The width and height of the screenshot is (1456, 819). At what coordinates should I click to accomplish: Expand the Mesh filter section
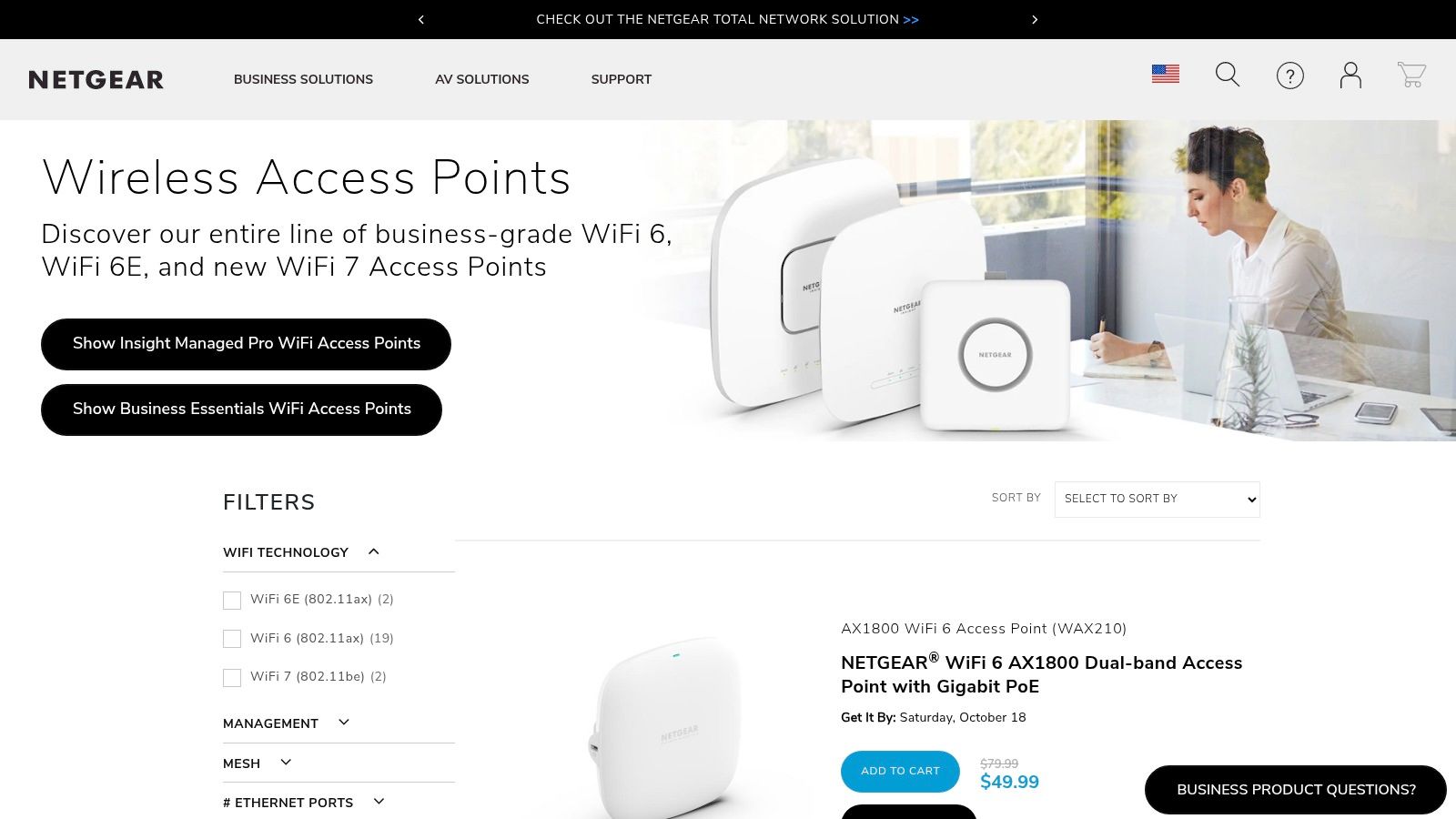point(286,763)
